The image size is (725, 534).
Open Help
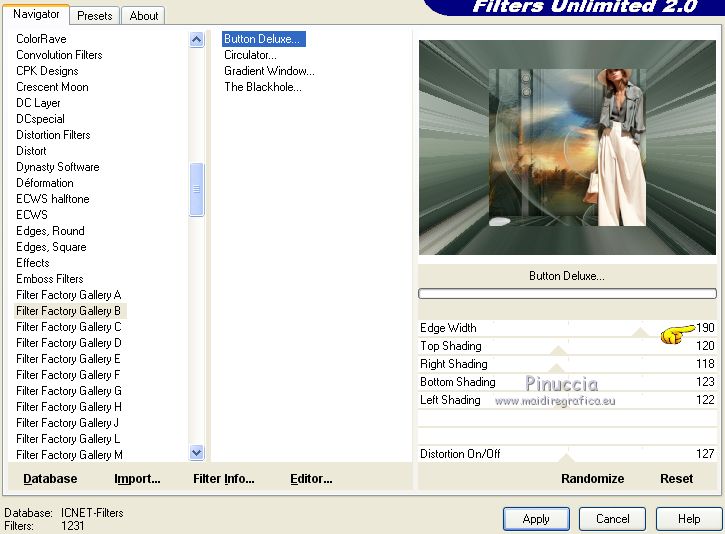pos(689,519)
